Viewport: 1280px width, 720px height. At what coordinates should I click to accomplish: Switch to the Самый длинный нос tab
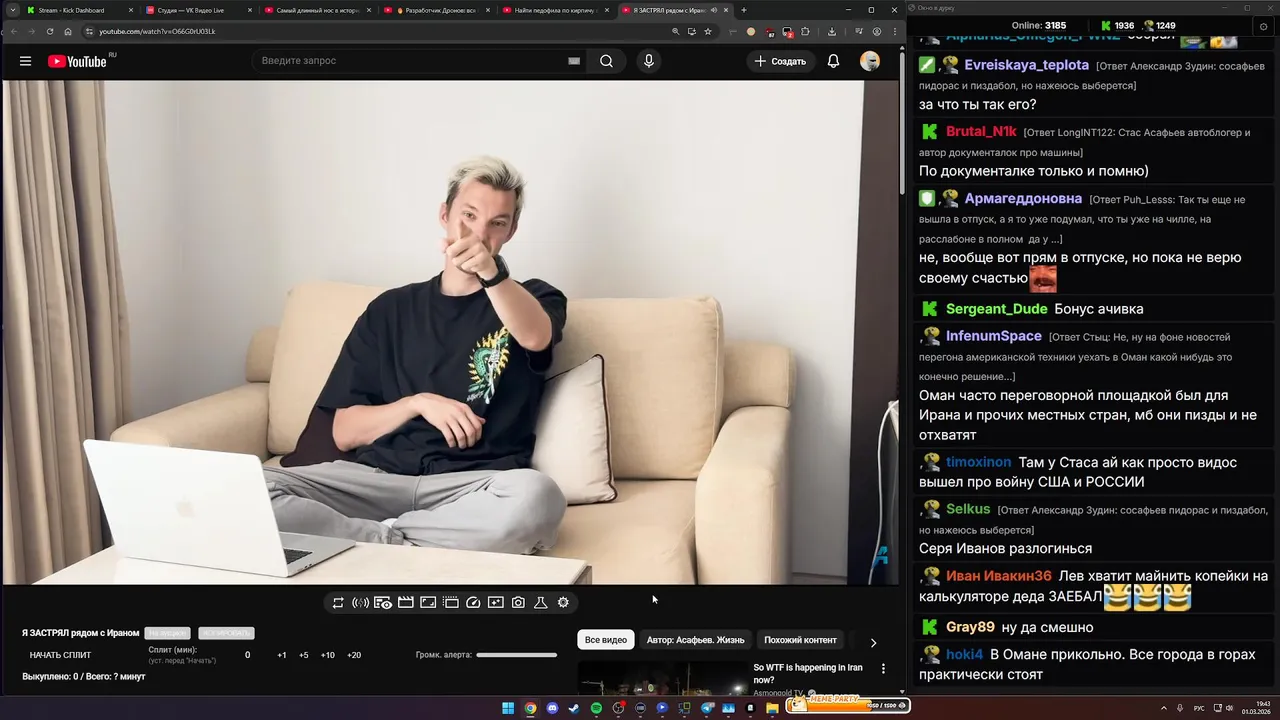pyautogui.click(x=318, y=10)
